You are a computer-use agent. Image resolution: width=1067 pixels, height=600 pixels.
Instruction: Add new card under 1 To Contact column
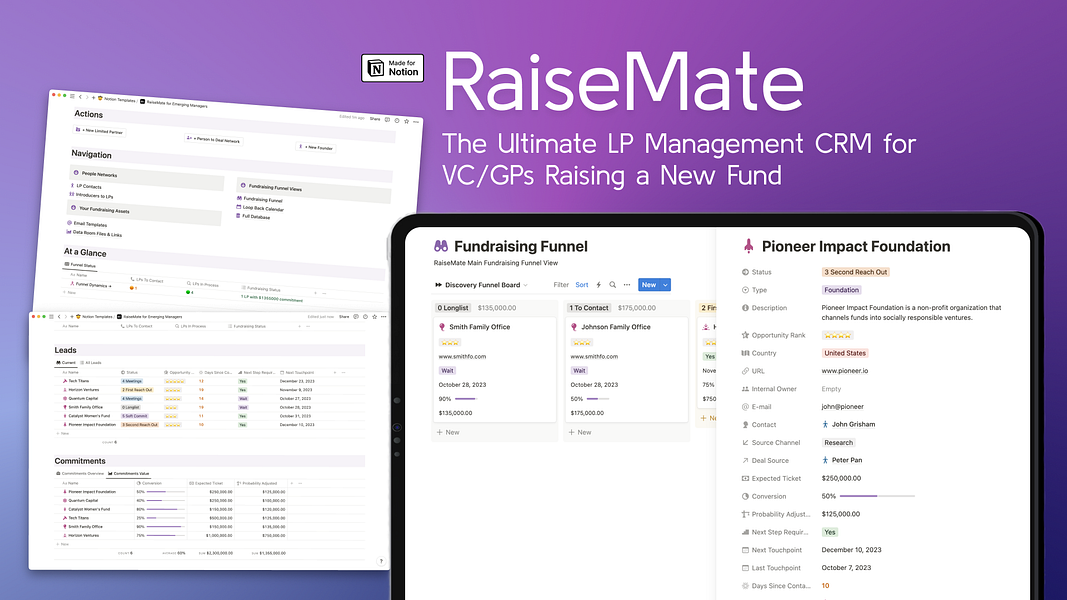click(580, 433)
